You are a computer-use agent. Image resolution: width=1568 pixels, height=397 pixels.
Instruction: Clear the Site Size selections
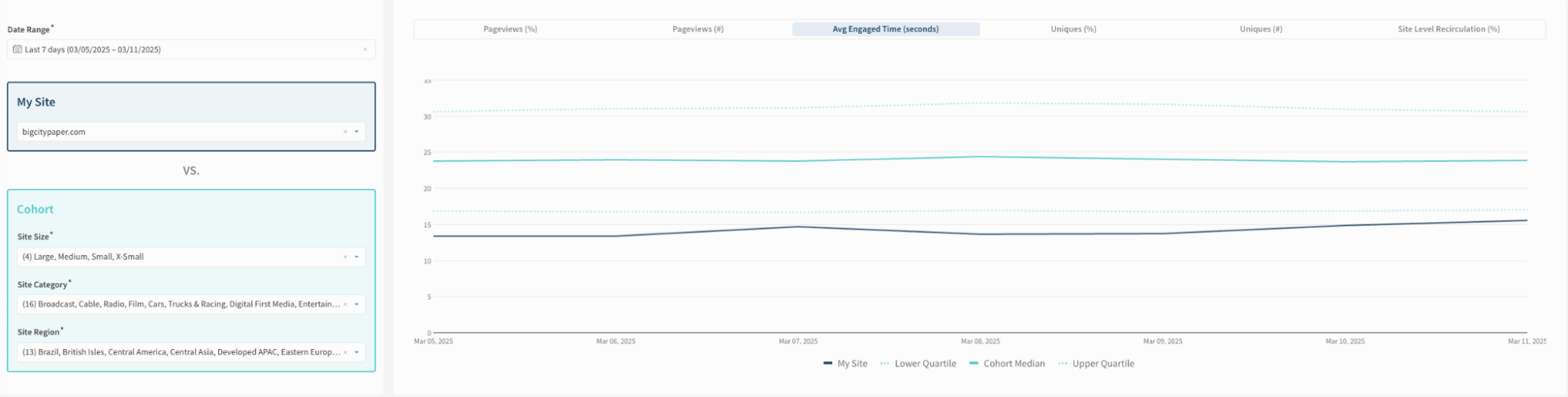[345, 257]
